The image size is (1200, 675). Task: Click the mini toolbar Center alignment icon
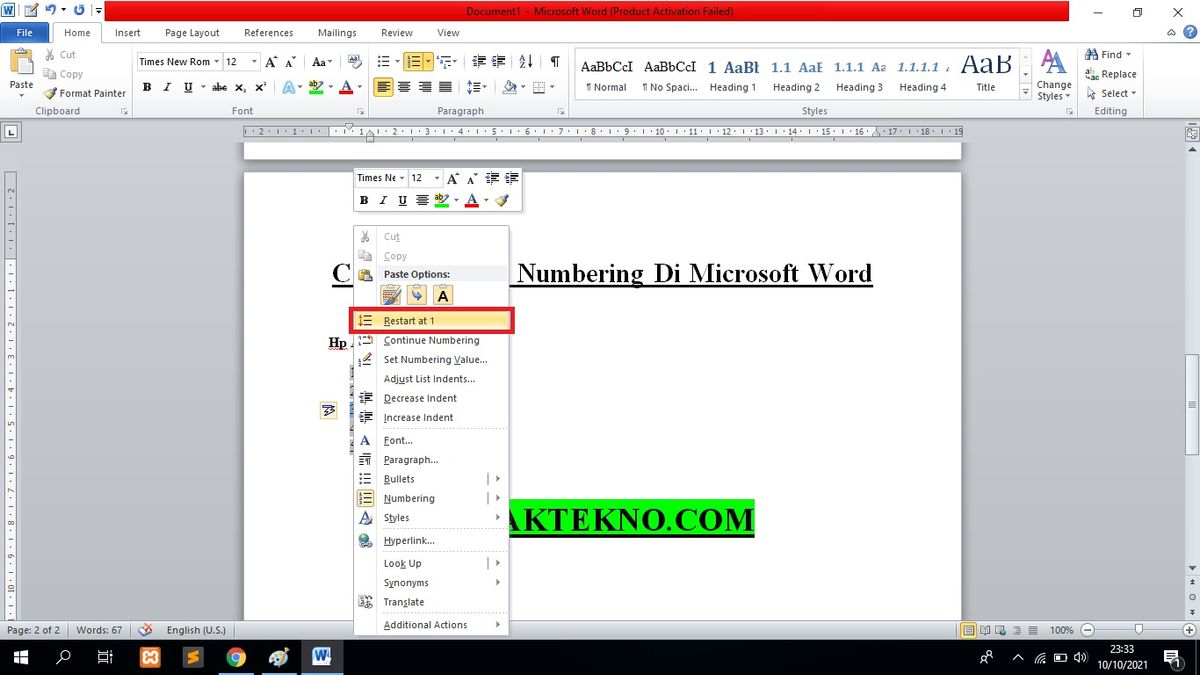coord(422,200)
